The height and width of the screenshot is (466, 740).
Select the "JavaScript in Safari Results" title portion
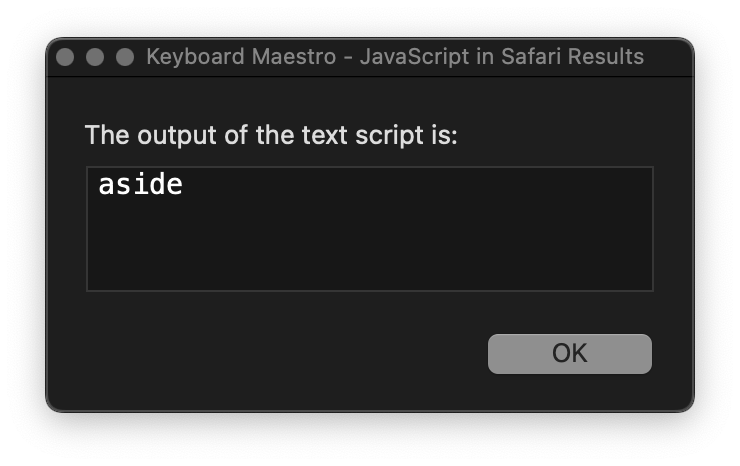point(502,57)
